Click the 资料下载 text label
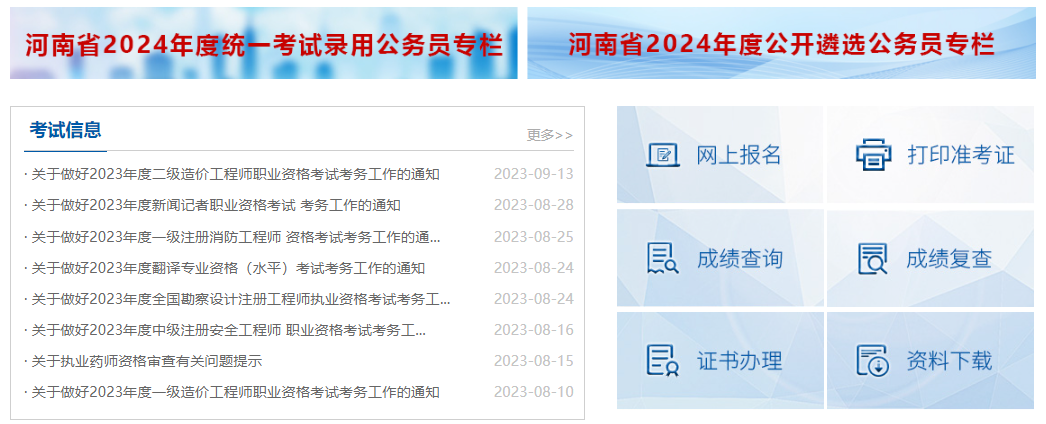 pos(949,361)
